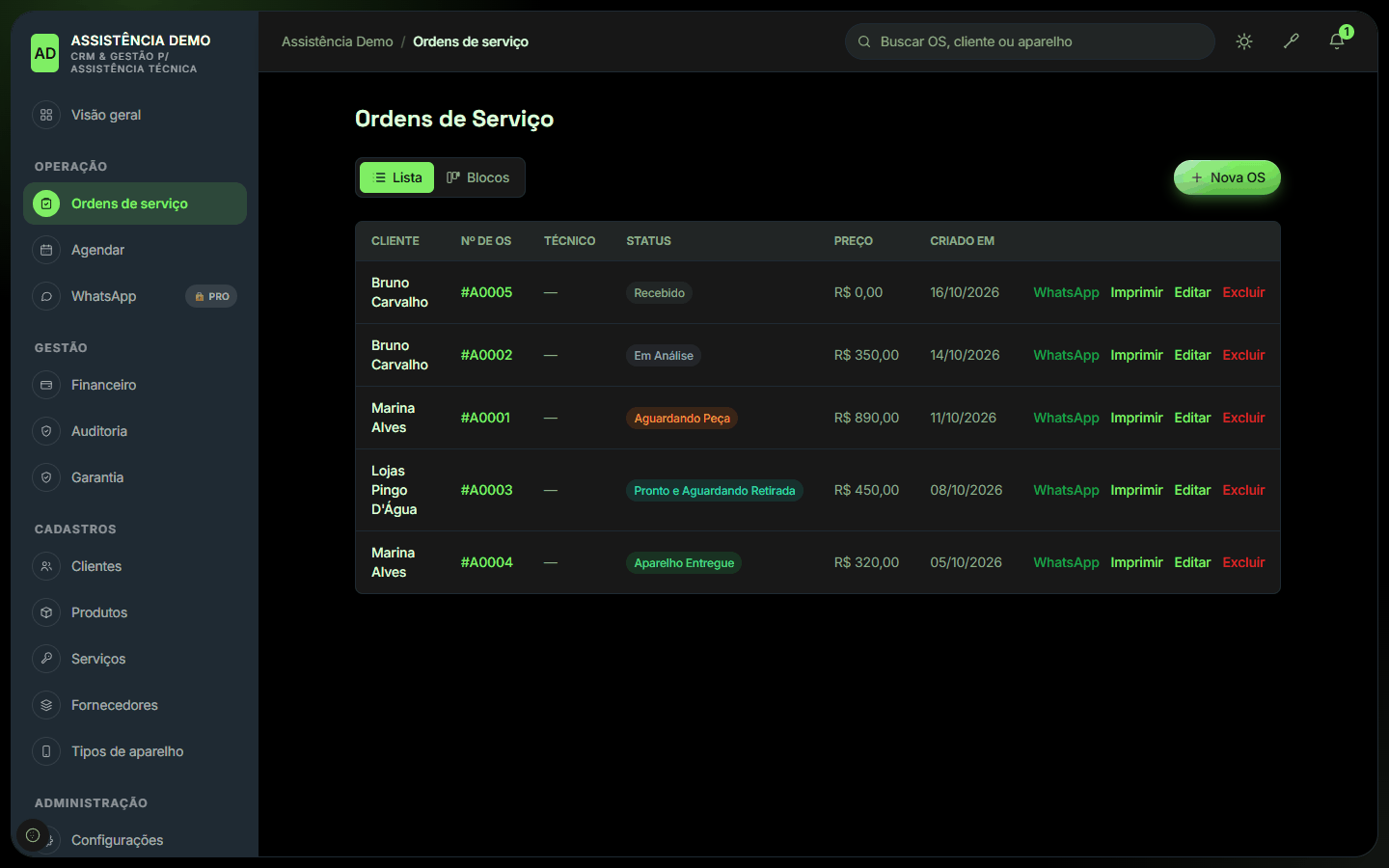
Task: Click the Garantia shield icon
Action: [46, 477]
